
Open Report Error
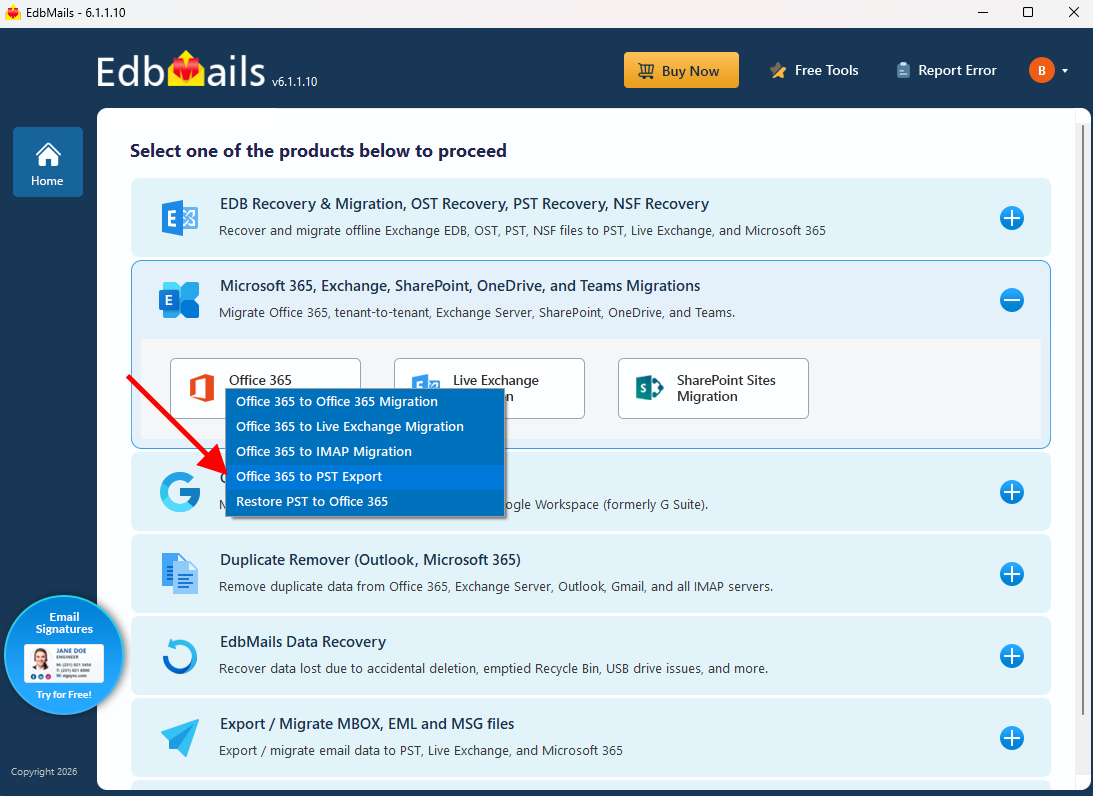click(946, 70)
